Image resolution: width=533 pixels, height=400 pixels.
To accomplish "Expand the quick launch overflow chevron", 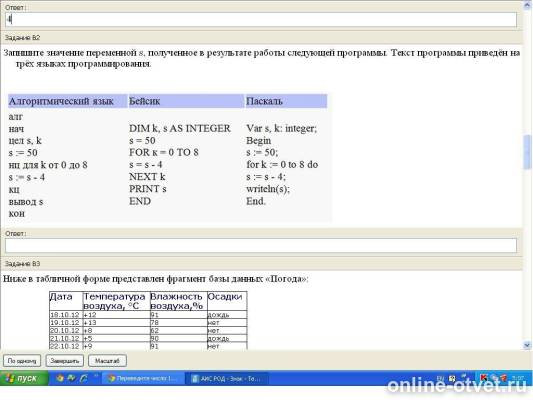I will [x=96, y=376].
